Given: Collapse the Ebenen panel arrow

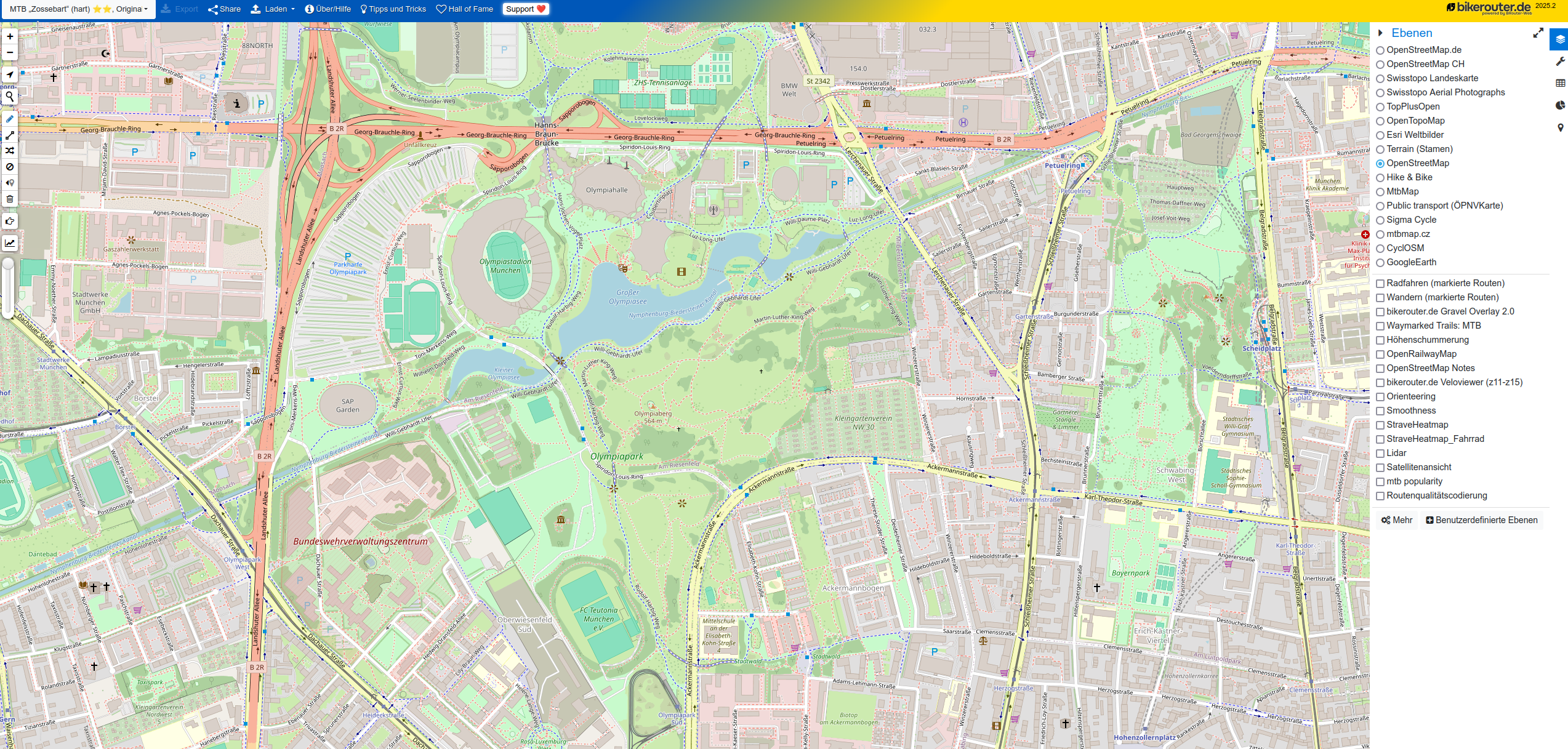Looking at the screenshot, I should pos(1380,33).
